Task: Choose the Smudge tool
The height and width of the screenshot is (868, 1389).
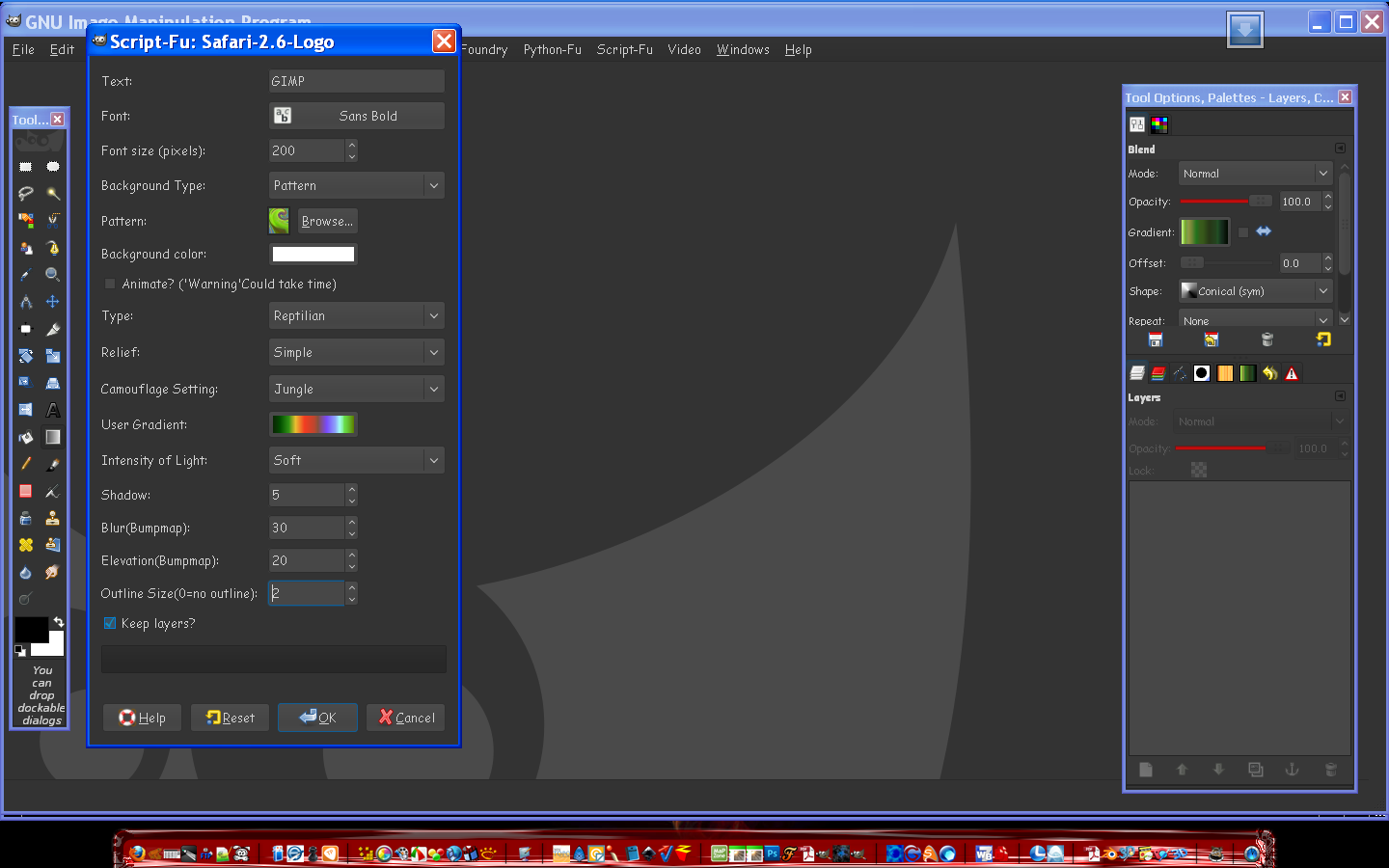Action: [x=53, y=572]
